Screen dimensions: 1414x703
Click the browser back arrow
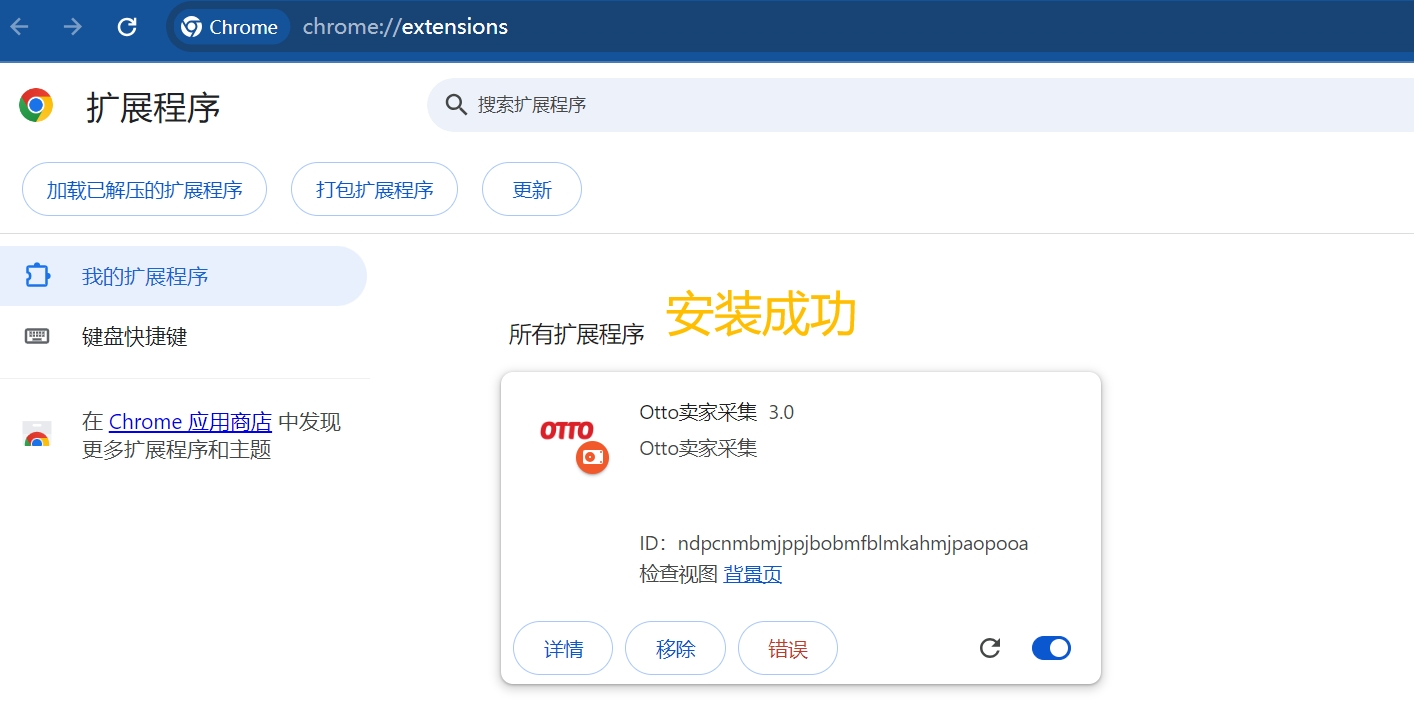(20, 27)
